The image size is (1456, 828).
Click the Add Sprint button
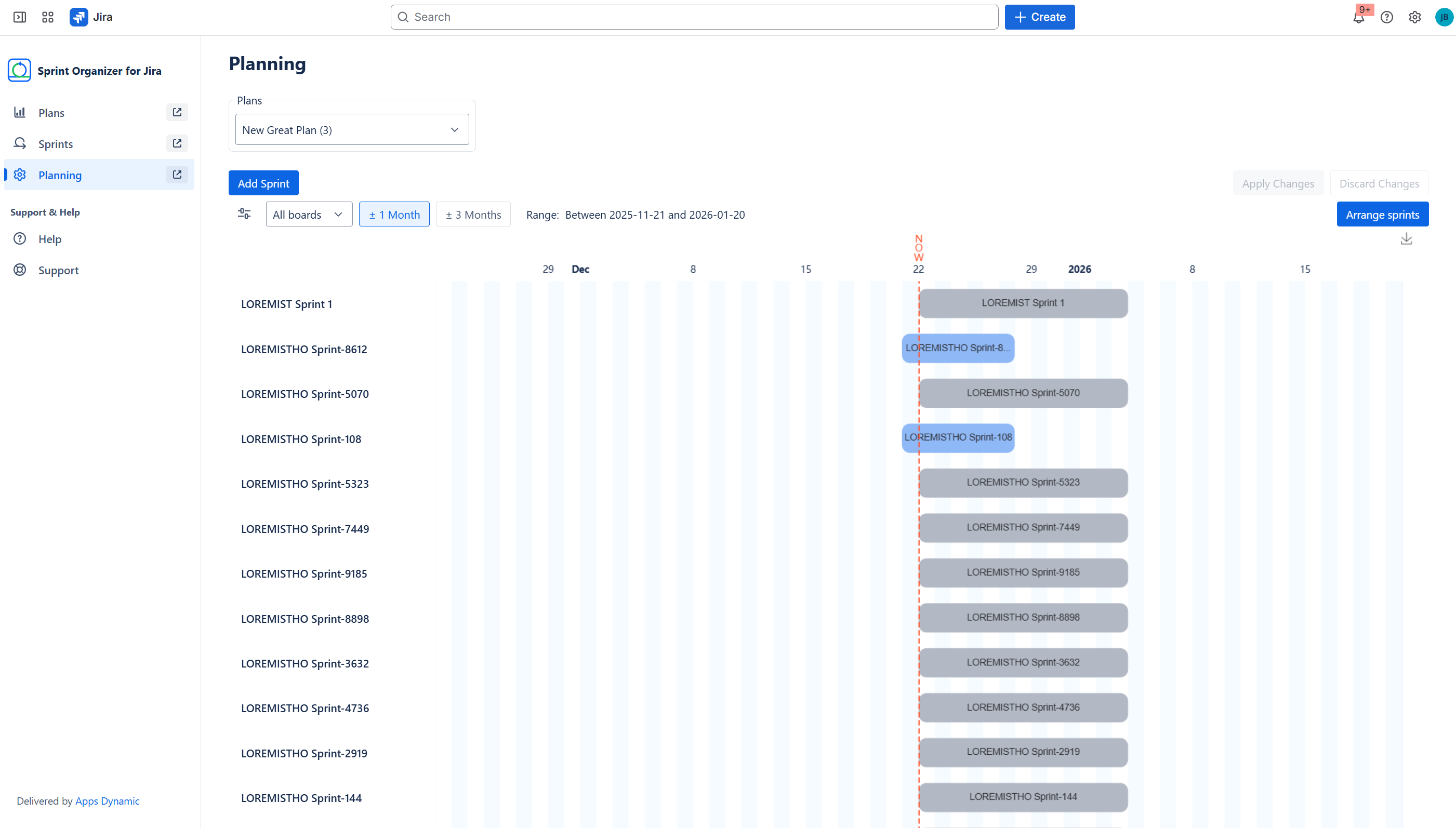pos(263,183)
